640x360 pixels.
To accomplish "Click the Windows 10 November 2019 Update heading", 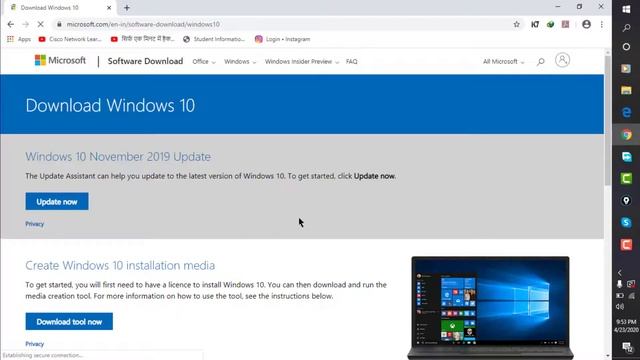I will pyautogui.click(x=118, y=157).
